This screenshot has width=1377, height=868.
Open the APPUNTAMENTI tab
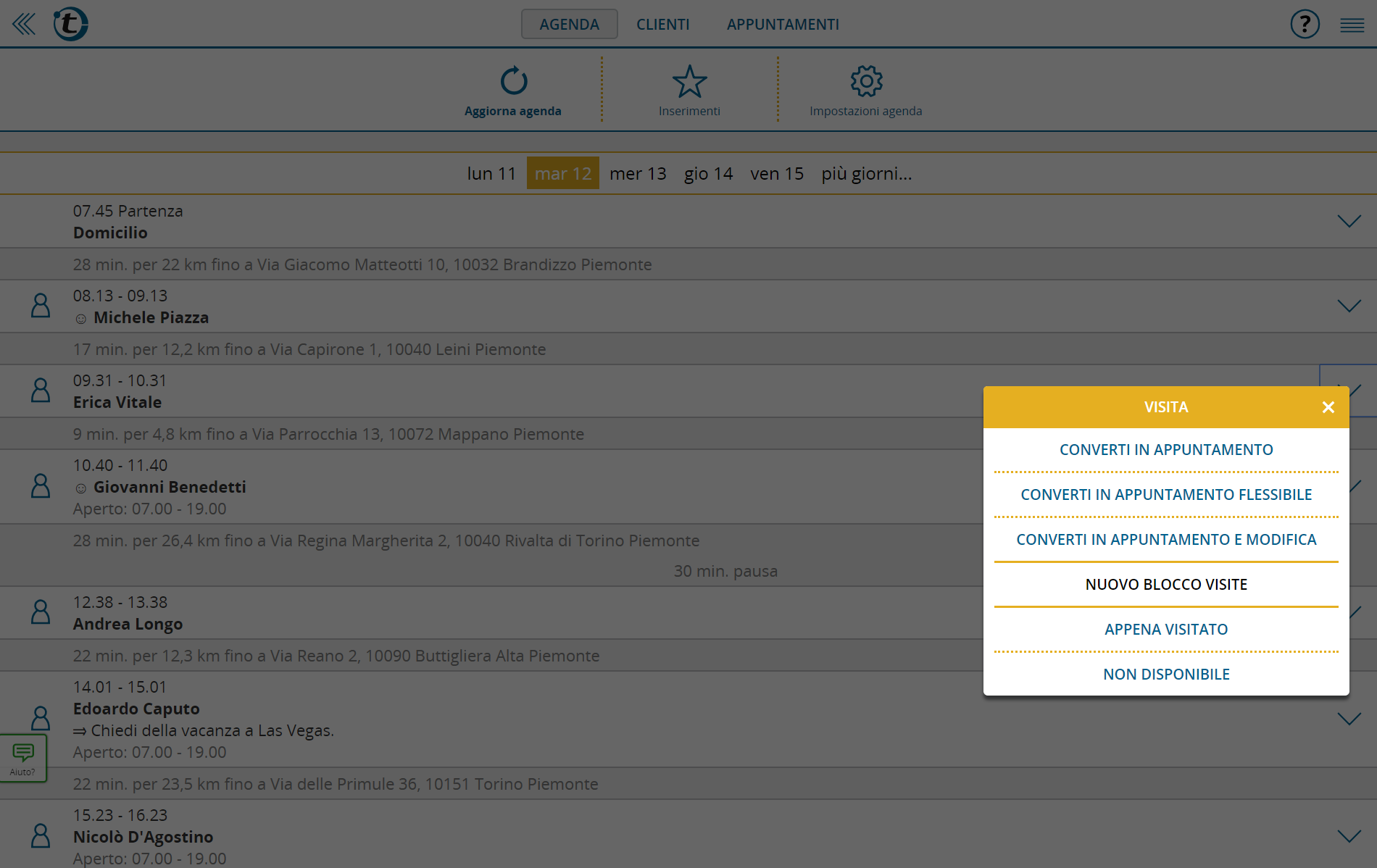pos(782,23)
